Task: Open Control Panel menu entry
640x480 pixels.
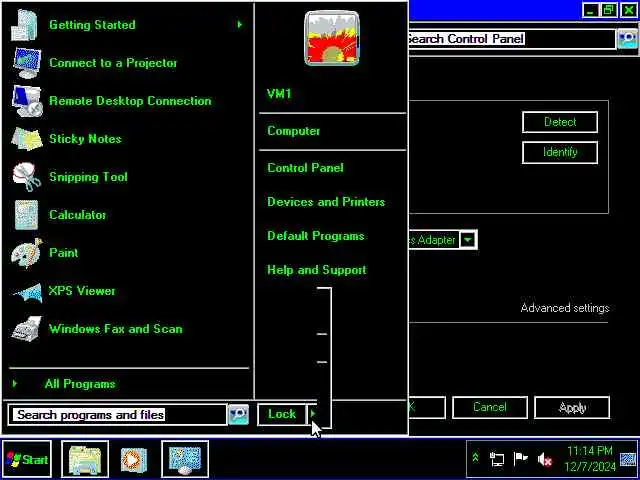Action: (x=305, y=168)
